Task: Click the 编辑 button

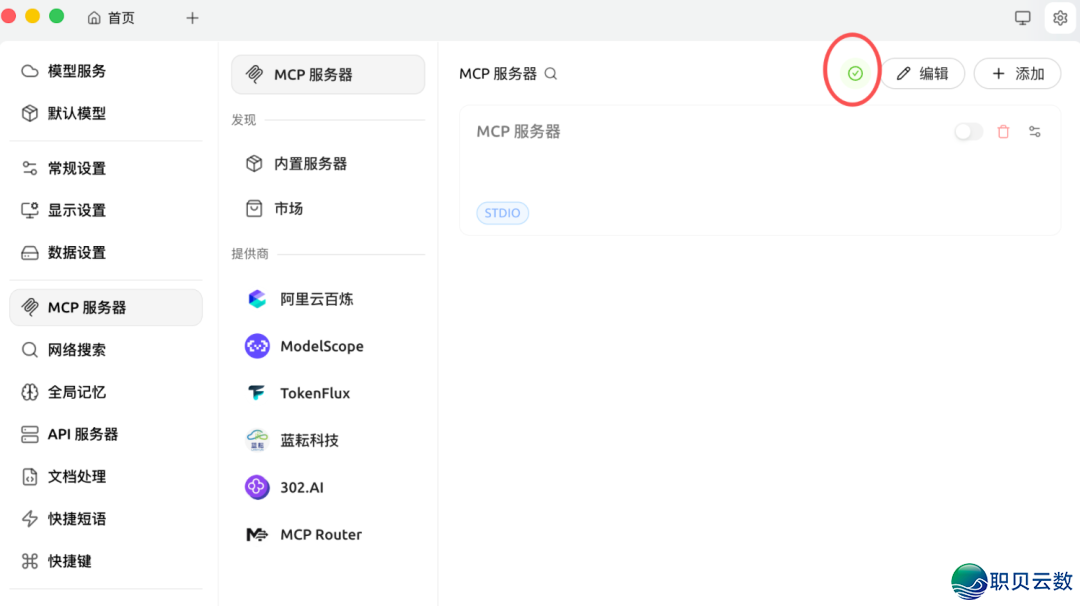Action: click(x=922, y=74)
